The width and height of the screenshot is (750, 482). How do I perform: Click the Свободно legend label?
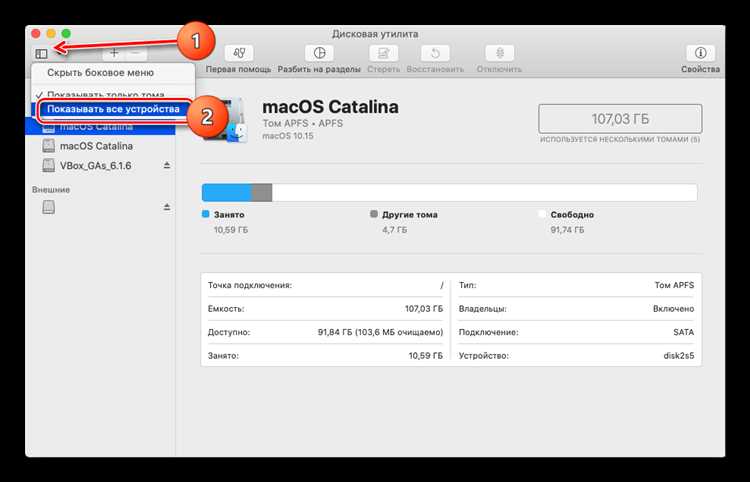(x=572, y=215)
